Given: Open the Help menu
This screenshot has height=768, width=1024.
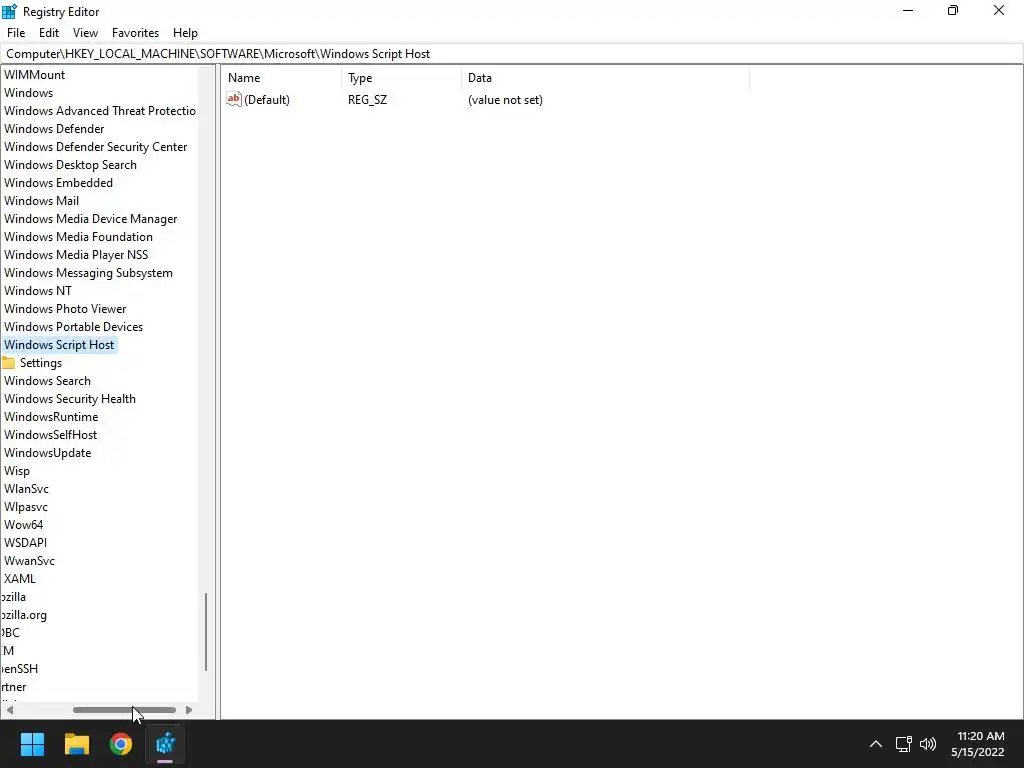Looking at the screenshot, I should (x=185, y=33).
